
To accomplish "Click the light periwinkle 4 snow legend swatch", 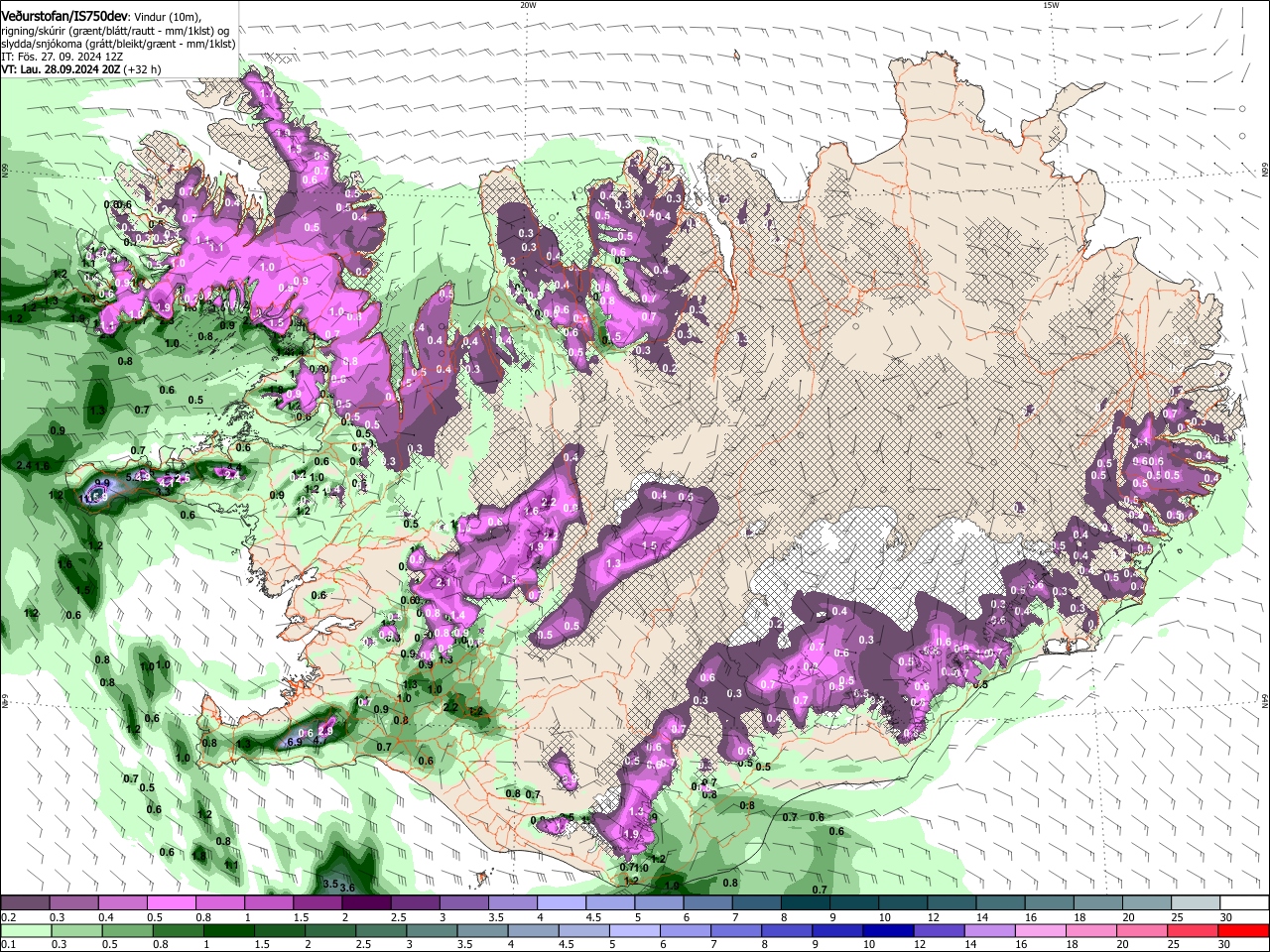I will click(x=562, y=903).
